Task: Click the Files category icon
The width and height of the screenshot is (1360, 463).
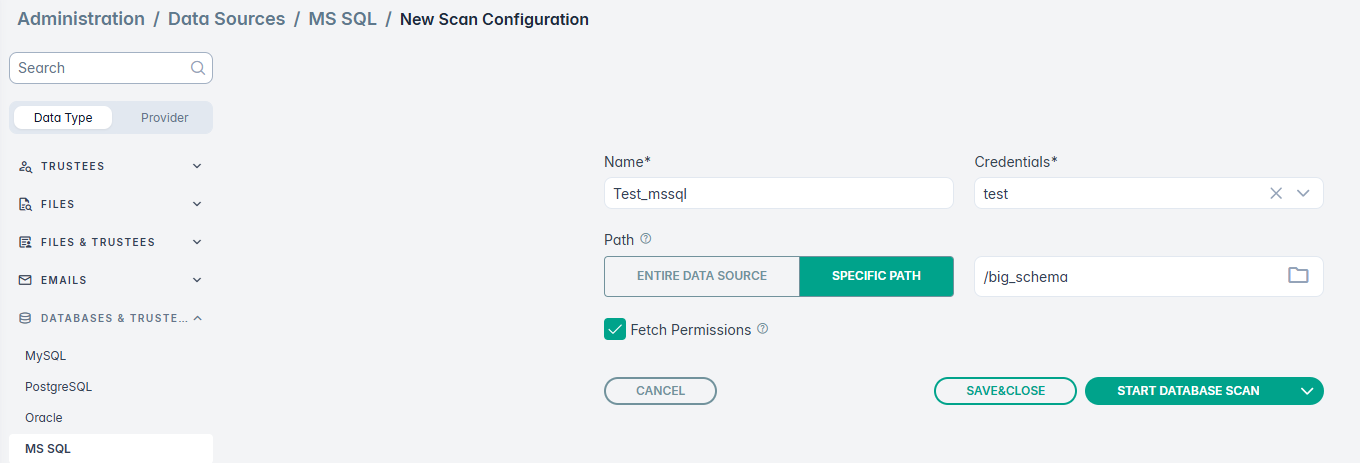Action: (x=26, y=204)
